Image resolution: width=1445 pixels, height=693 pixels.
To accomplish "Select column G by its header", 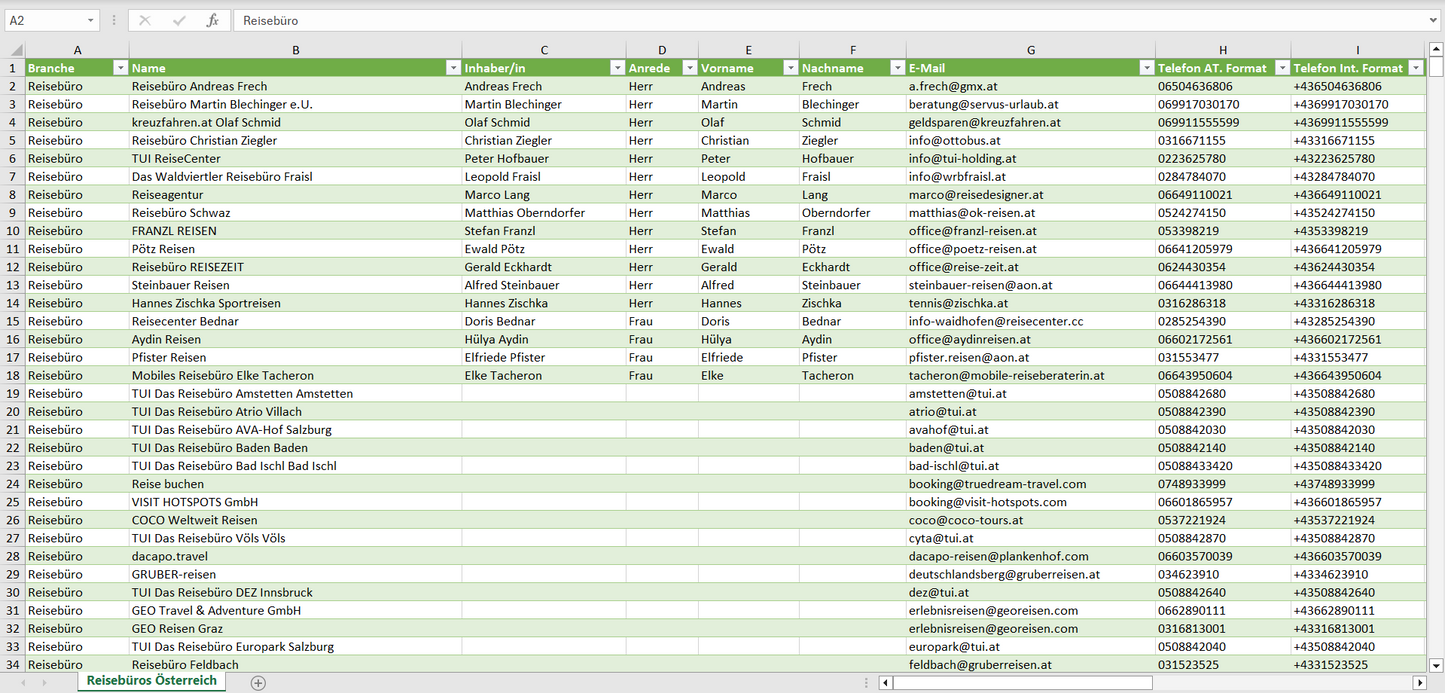I will [x=1030, y=50].
